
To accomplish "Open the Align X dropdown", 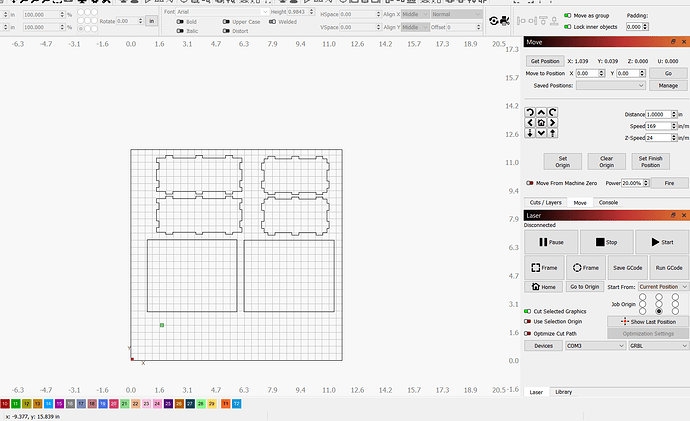I will pyautogui.click(x=415, y=15).
